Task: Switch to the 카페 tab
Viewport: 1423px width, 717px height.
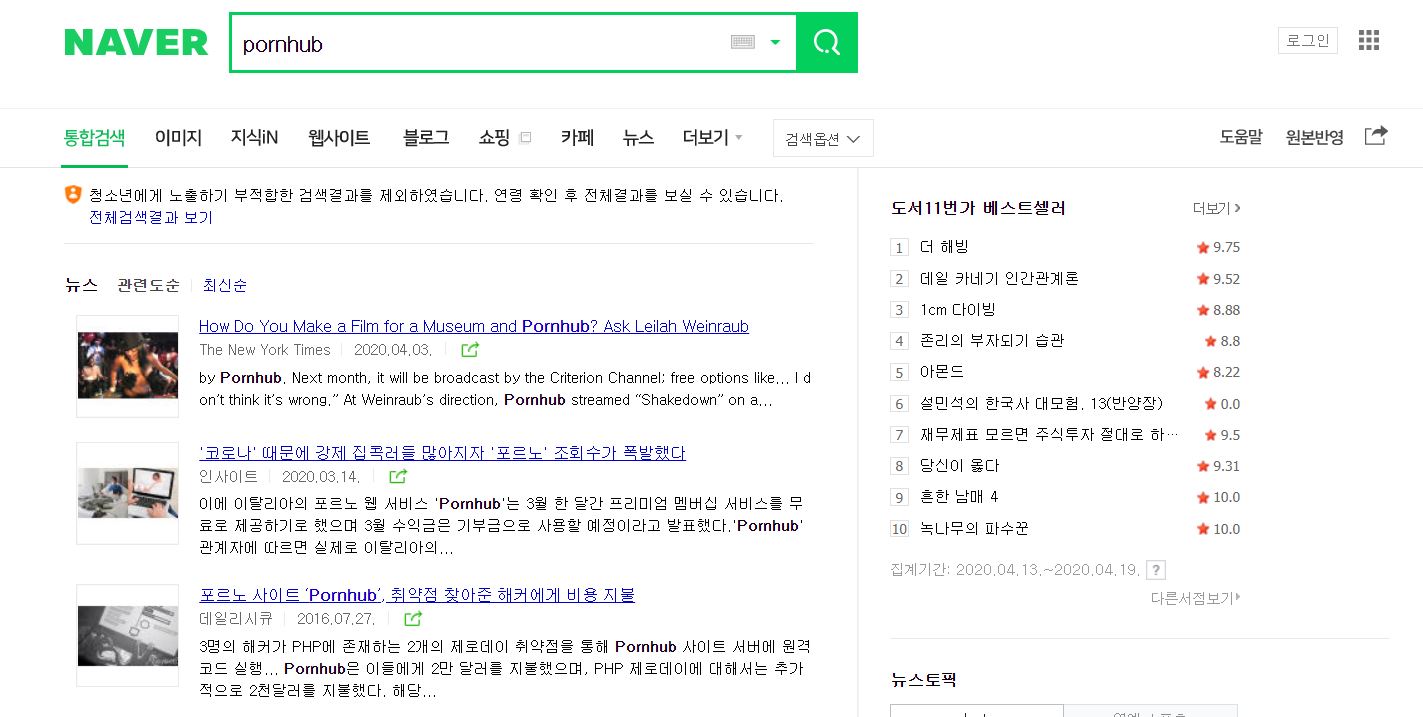Action: click(x=577, y=138)
